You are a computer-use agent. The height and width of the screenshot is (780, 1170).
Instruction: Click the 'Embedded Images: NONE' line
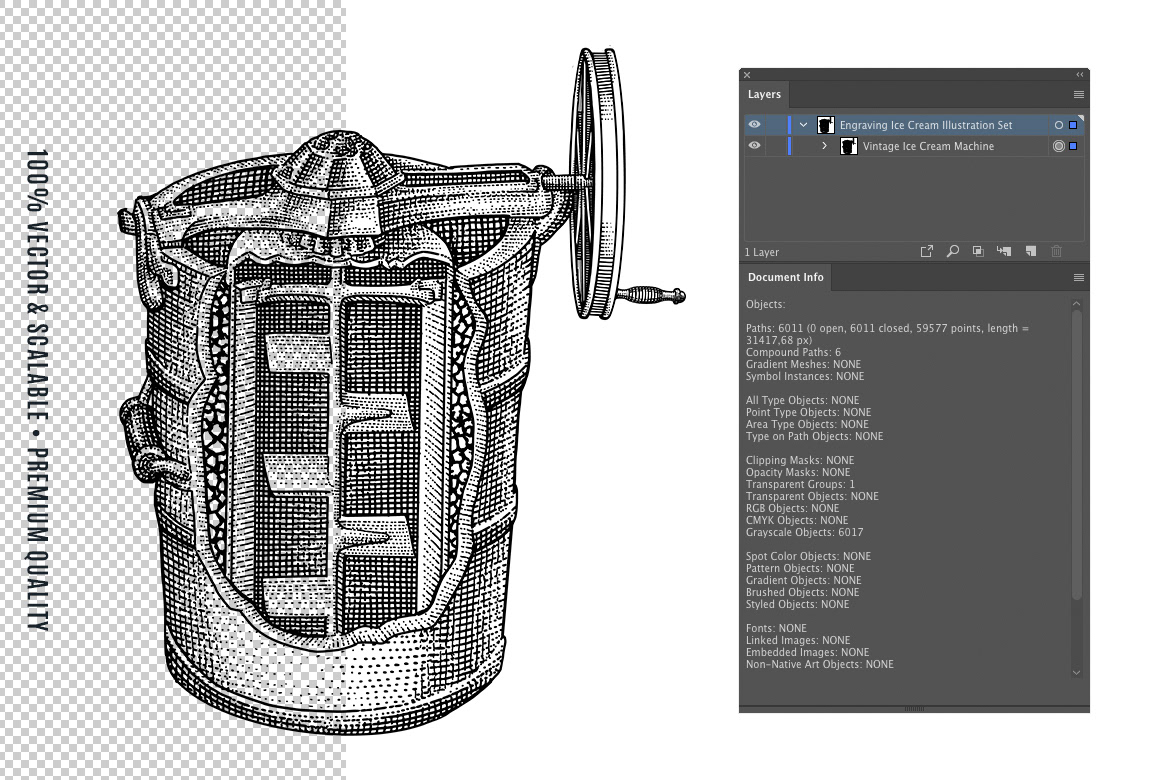pyautogui.click(x=807, y=652)
